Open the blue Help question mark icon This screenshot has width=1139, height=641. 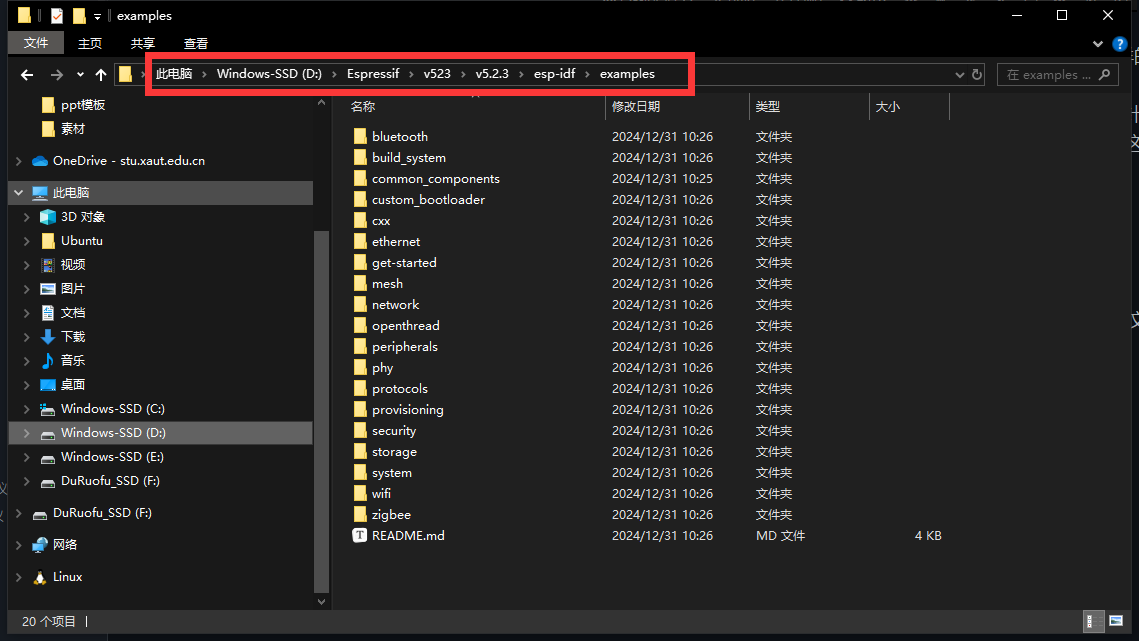tap(1120, 44)
